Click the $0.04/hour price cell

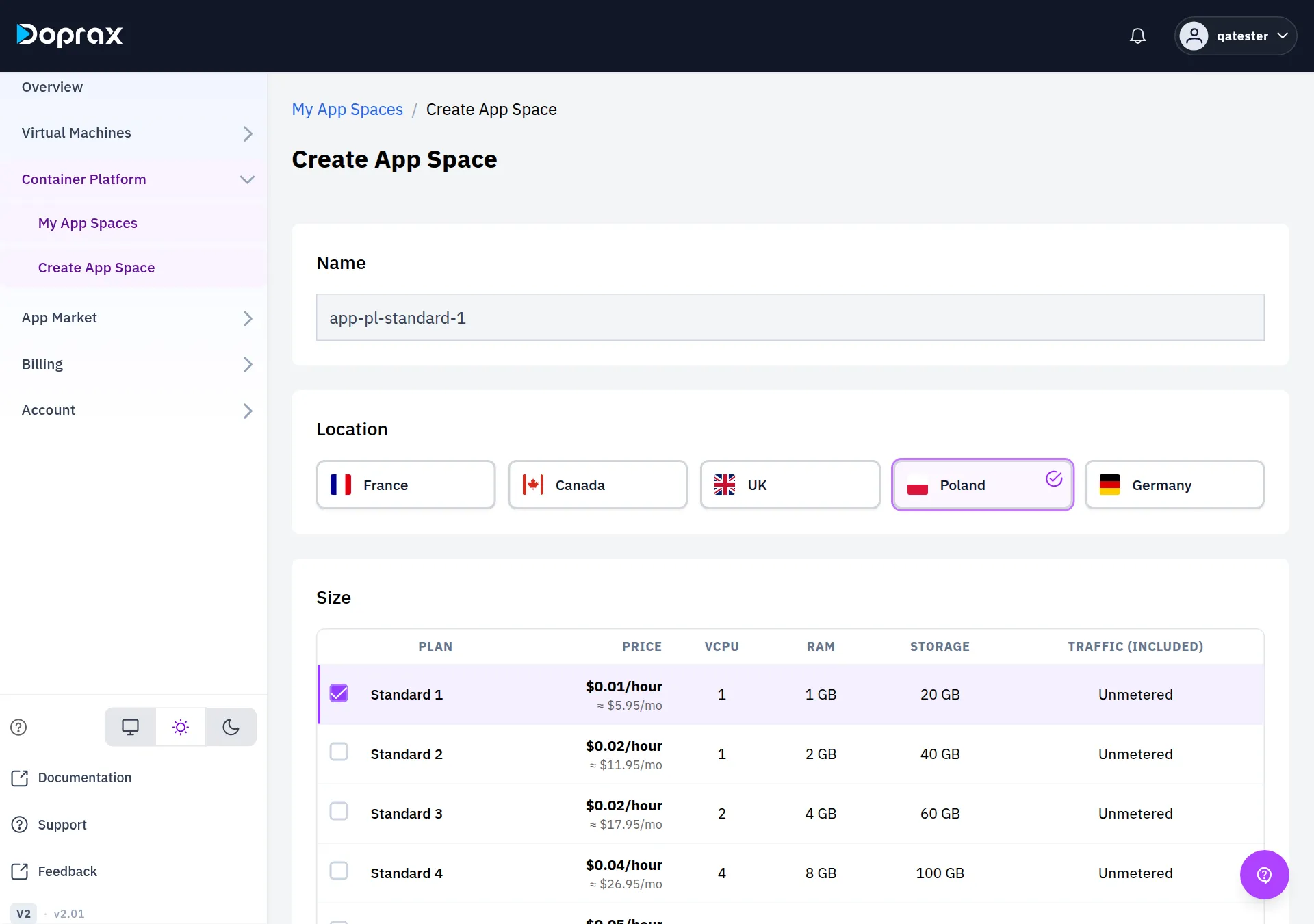(x=623, y=865)
